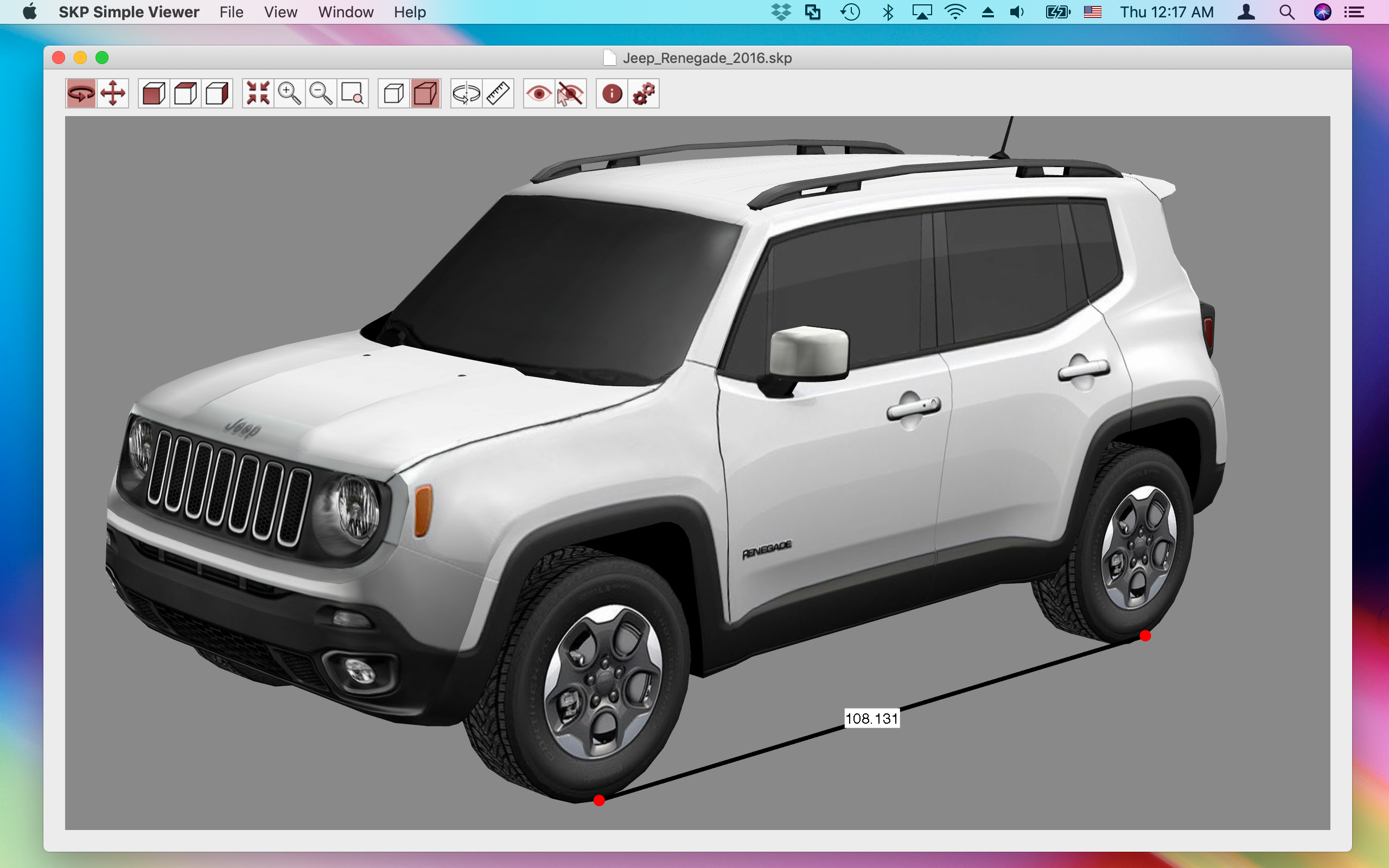Toggle wireframe display mode

394,93
